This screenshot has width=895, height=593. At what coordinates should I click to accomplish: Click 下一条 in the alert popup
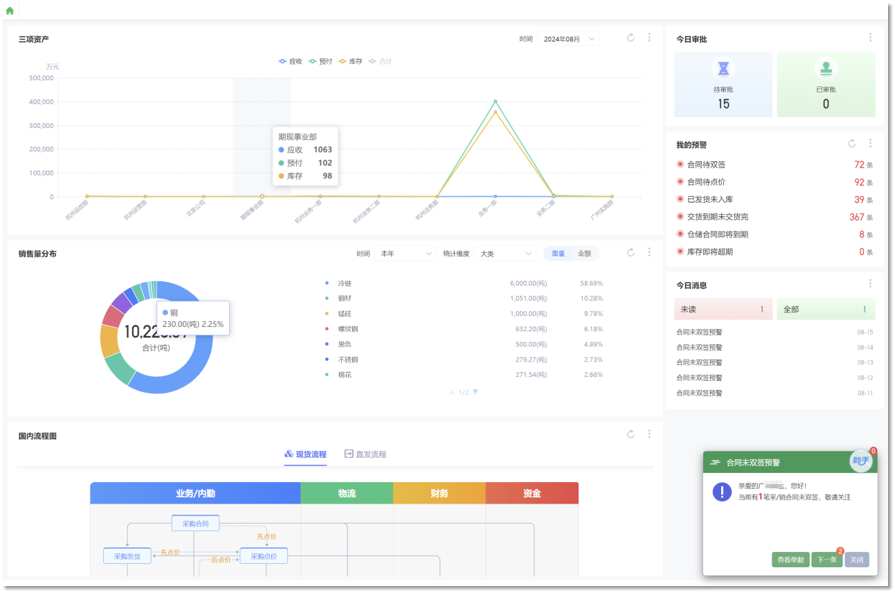coord(826,560)
